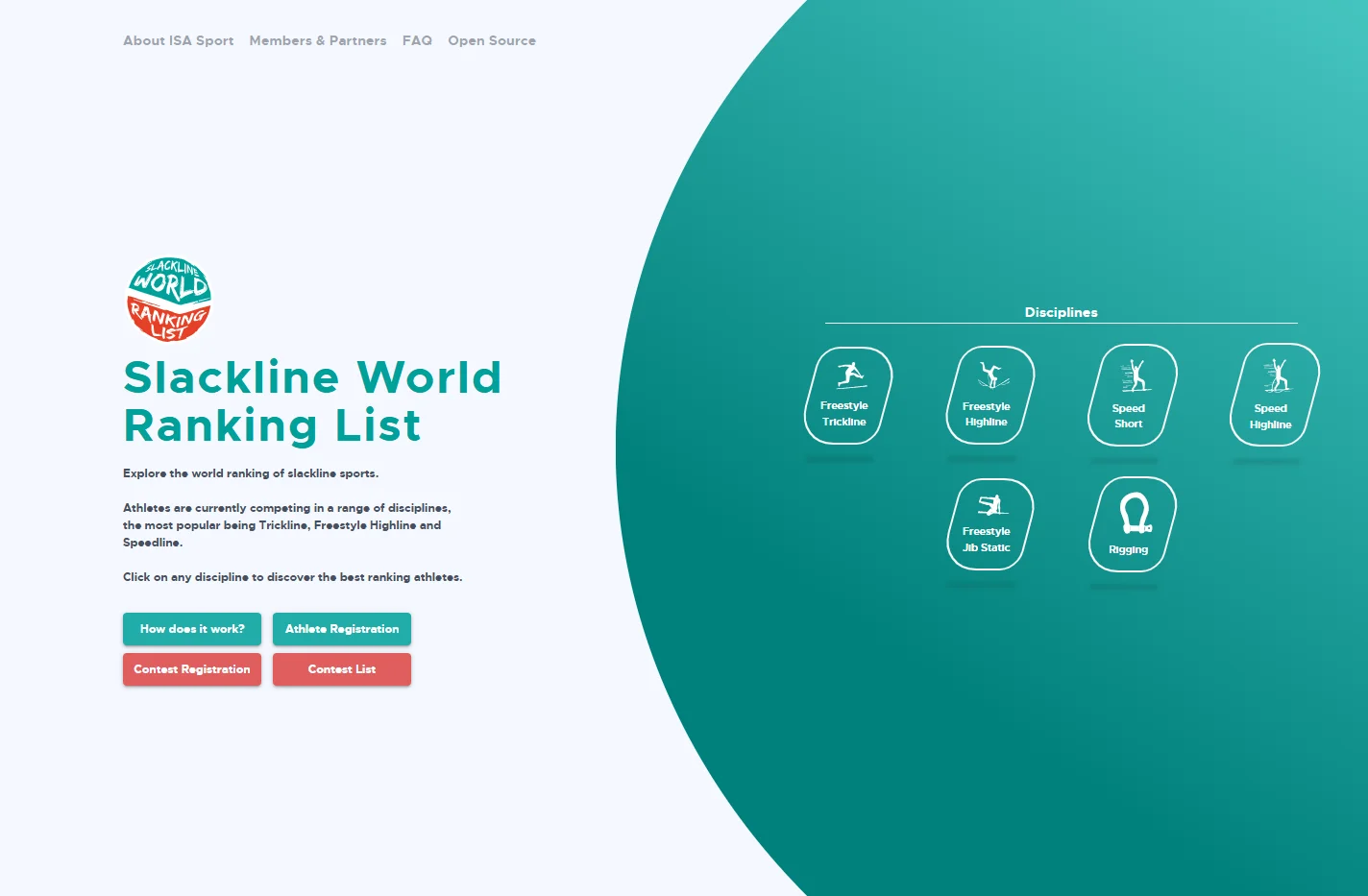Select the Speed Highline discipline icon
This screenshot has height=896, width=1368.
(x=1275, y=396)
